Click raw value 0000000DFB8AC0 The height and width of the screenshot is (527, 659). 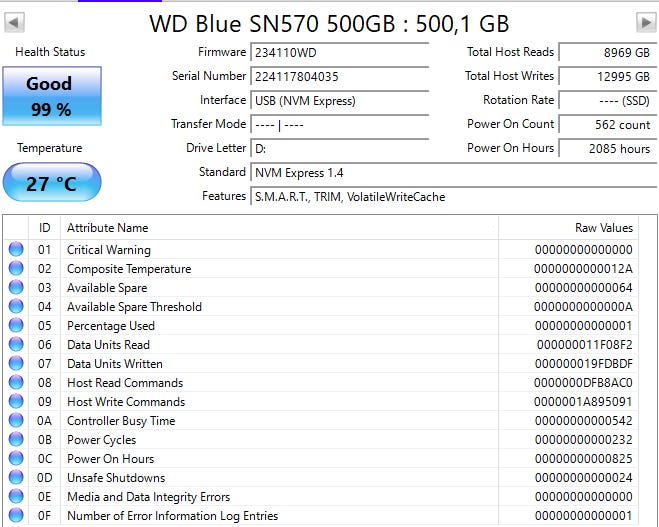pyautogui.click(x=583, y=383)
